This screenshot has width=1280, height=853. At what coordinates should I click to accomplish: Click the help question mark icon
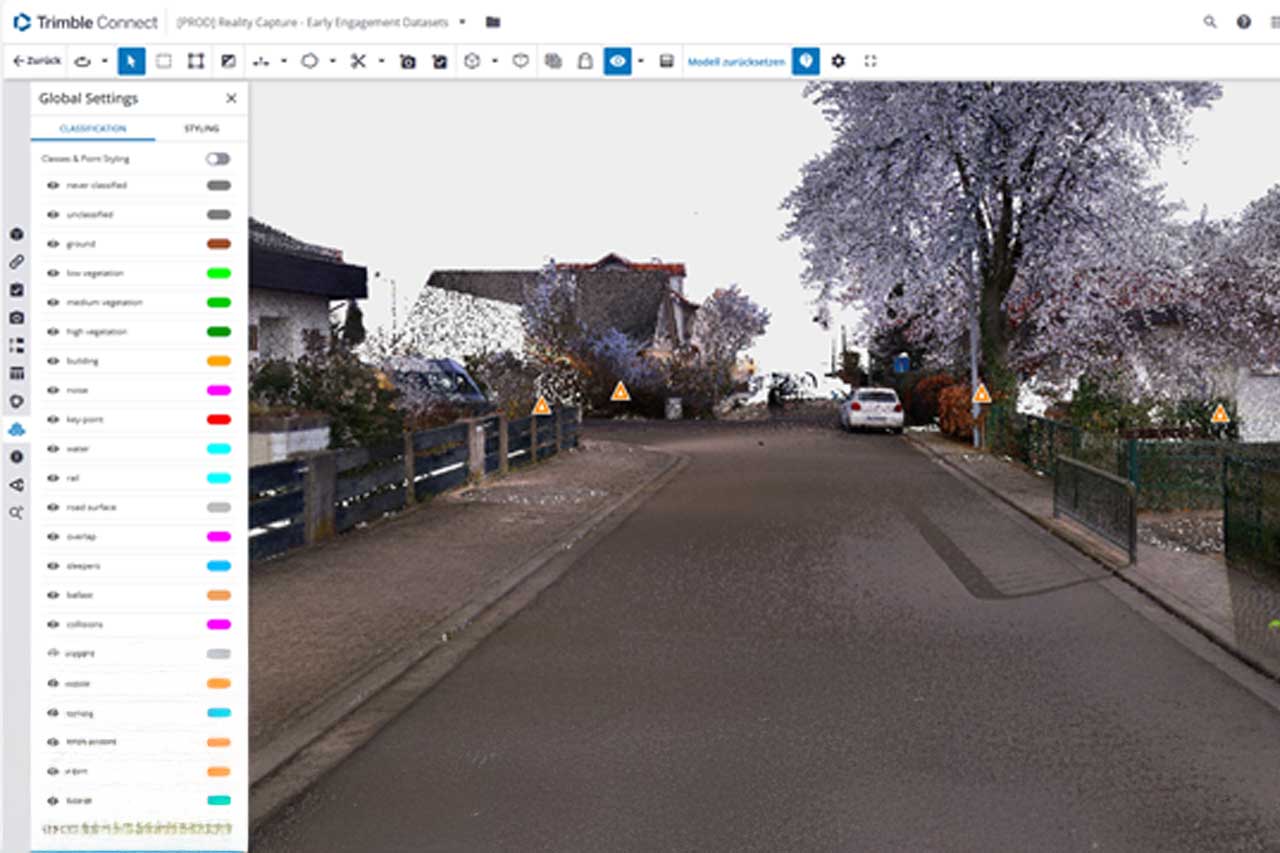(x=1243, y=22)
